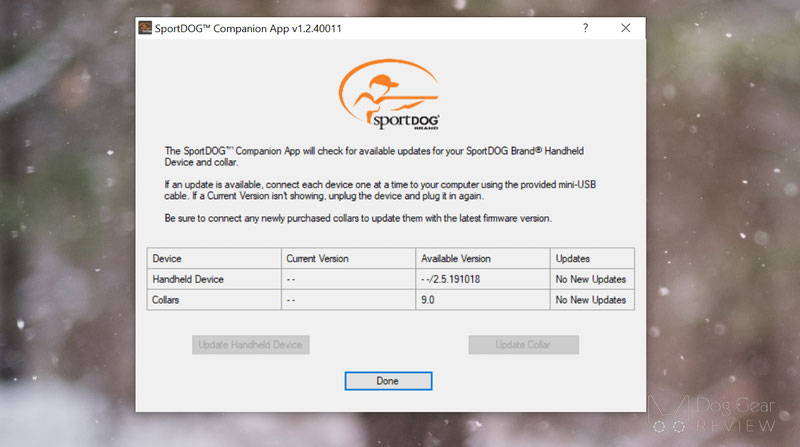
Task: Click No New Updates in Handheld Device row
Action: (x=592, y=279)
